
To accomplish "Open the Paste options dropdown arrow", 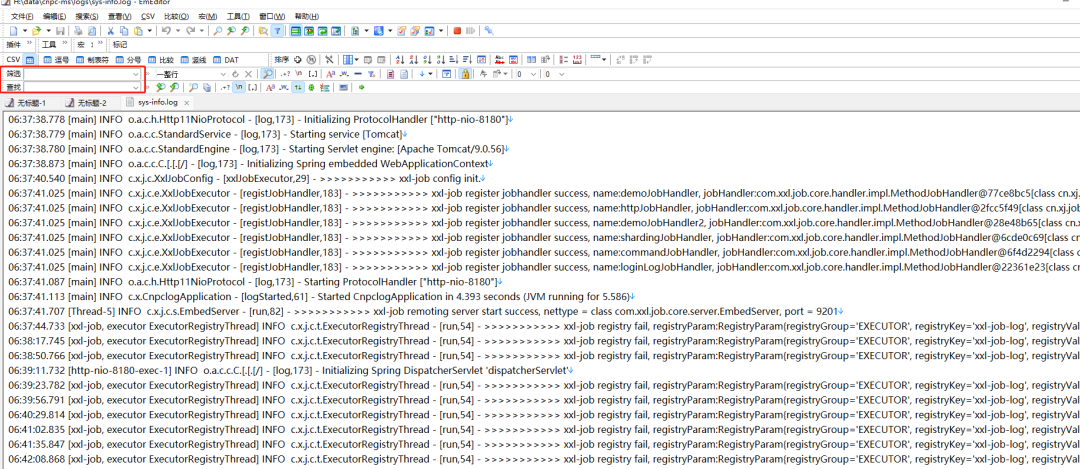I will (x=149, y=30).
